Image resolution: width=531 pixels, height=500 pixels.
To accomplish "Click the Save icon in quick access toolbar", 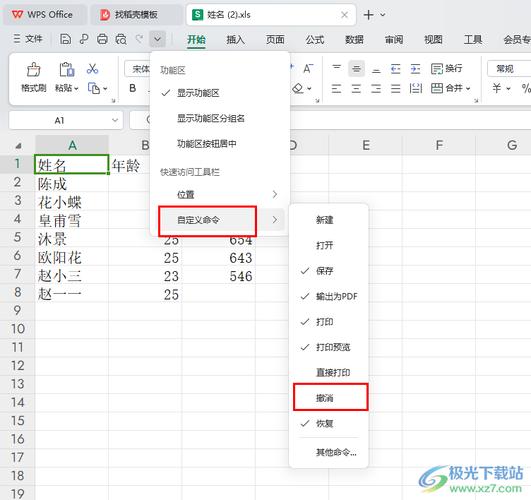I will coord(65,39).
